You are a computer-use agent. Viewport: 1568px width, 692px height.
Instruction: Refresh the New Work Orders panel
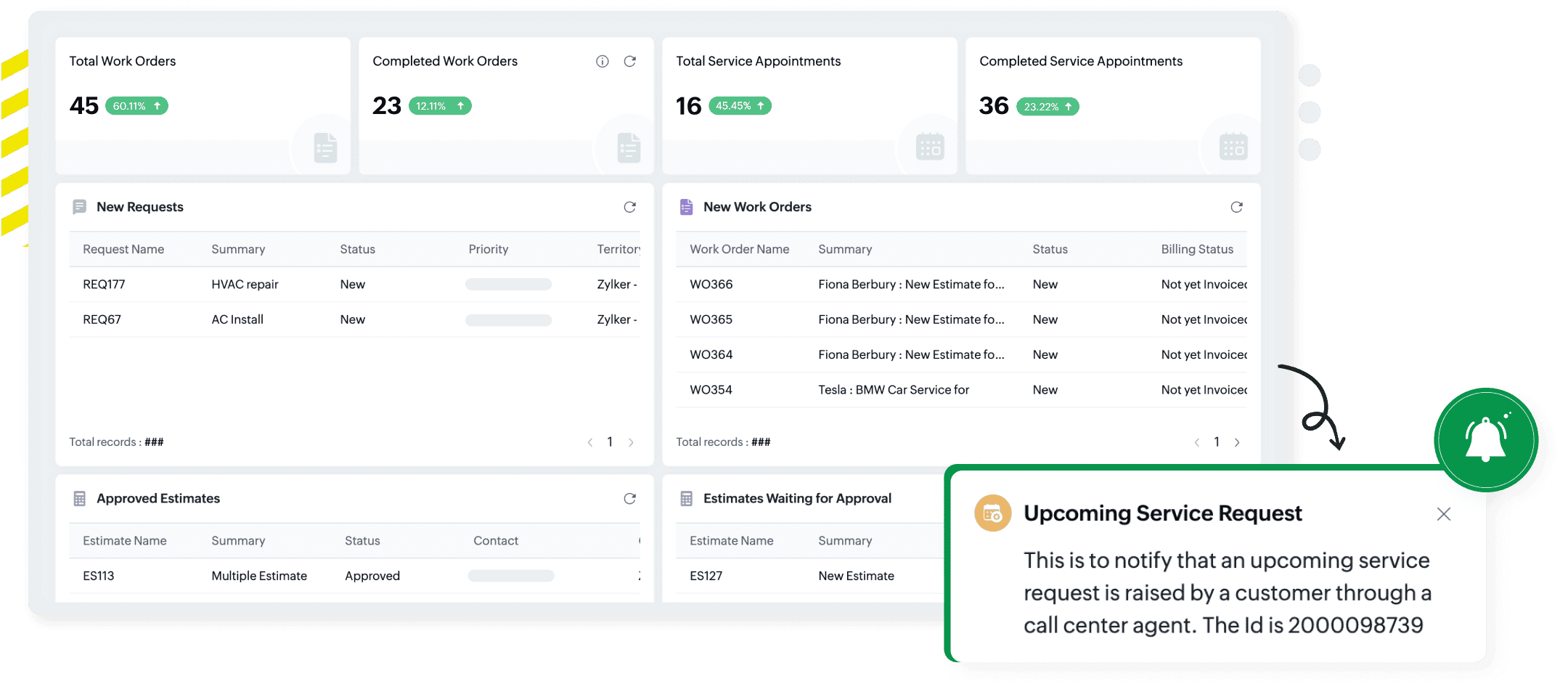pyautogui.click(x=1236, y=207)
